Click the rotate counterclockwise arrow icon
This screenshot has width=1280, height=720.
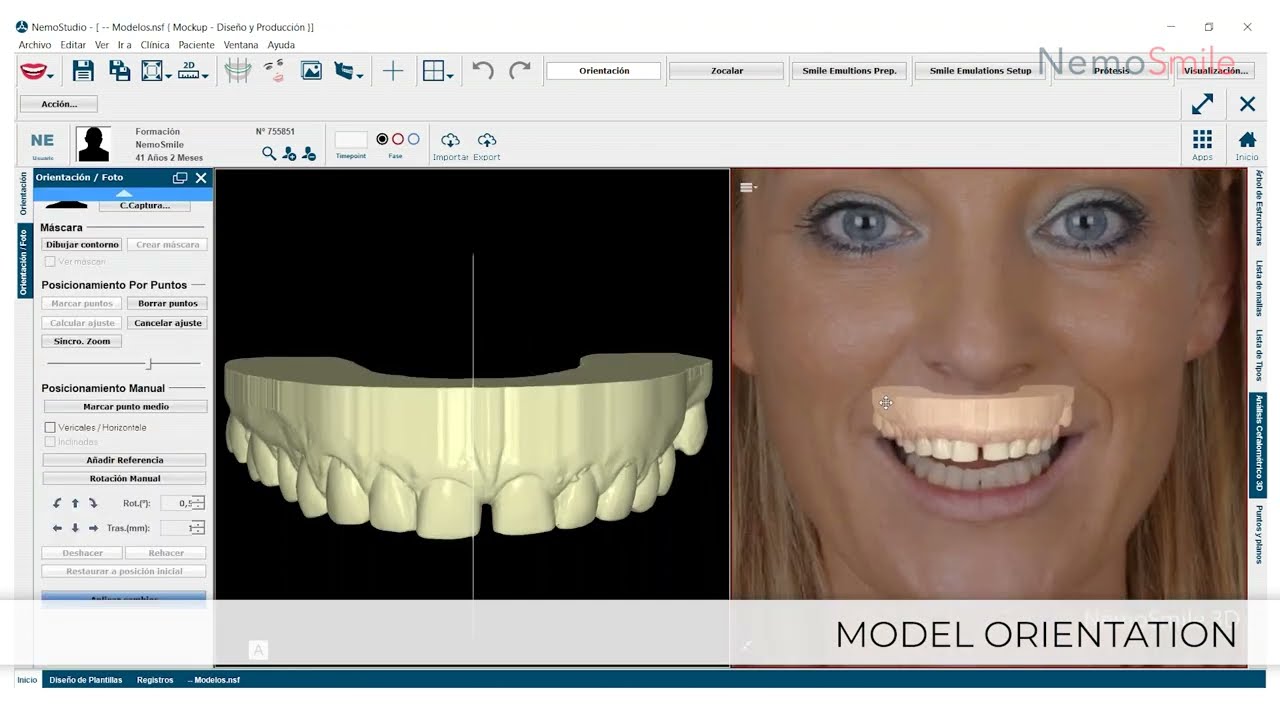coord(57,503)
